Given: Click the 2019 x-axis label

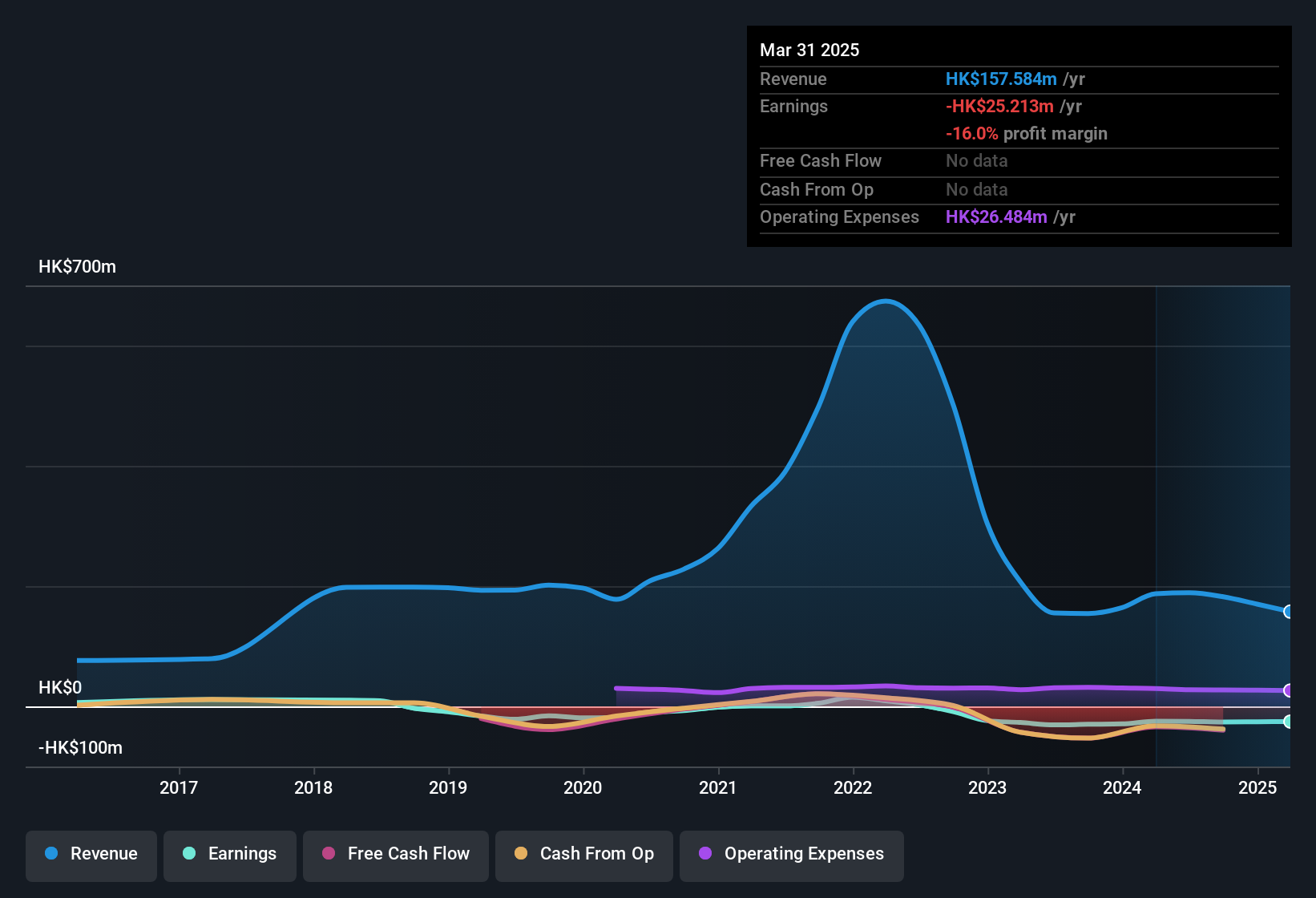Looking at the screenshot, I should [x=448, y=787].
